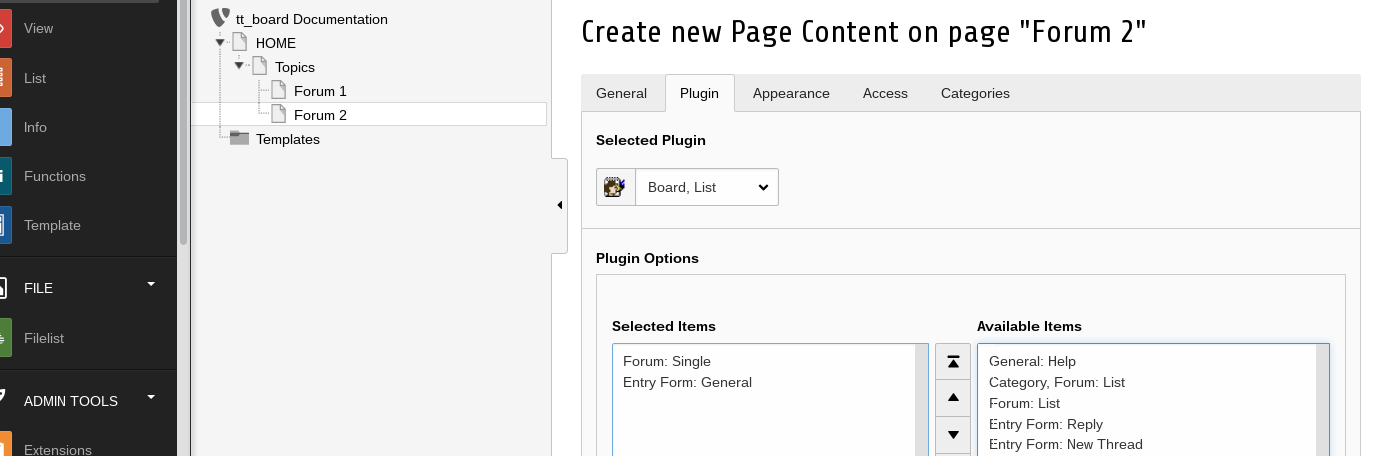The height and width of the screenshot is (456, 1377).
Task: Collapse the ADMIN TOOLS module group
Action: (x=151, y=397)
